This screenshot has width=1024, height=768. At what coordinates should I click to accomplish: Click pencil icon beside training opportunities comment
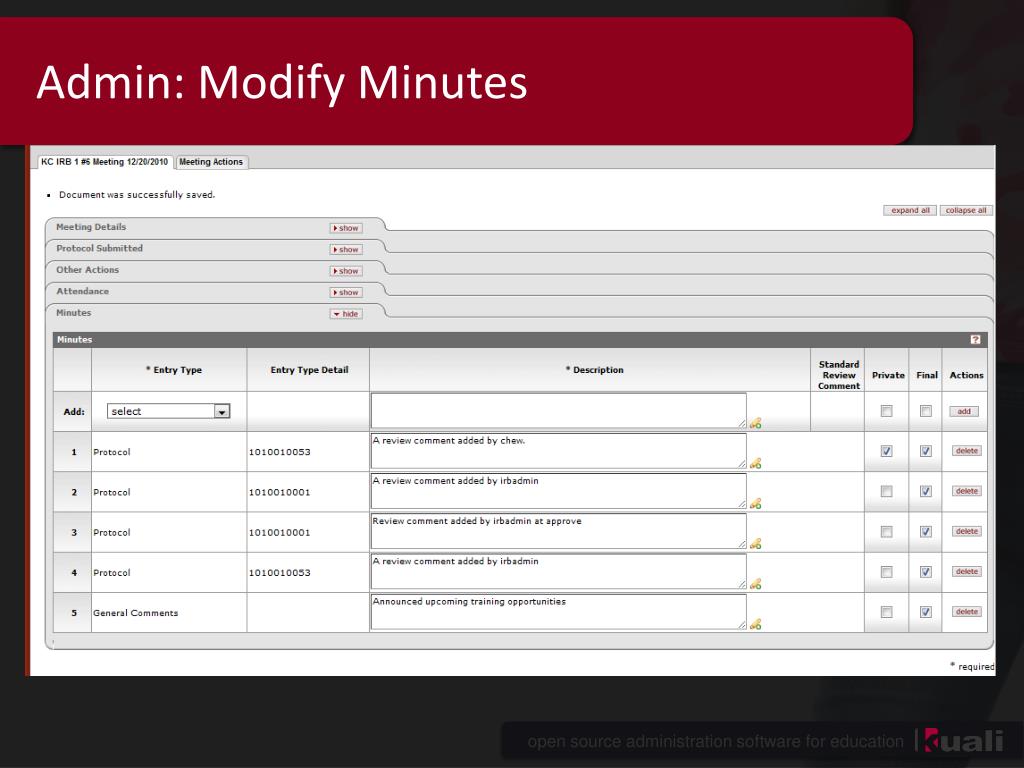coord(756,624)
